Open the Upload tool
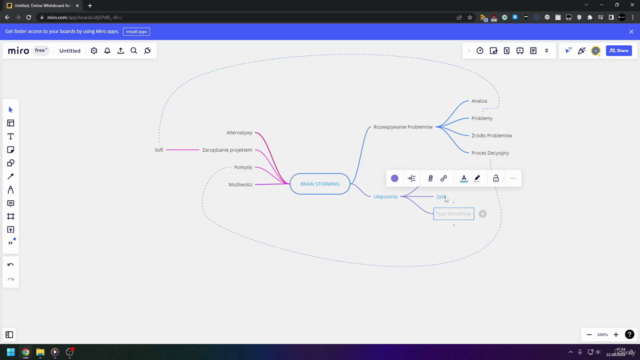640x360 pixels. click(x=11, y=230)
